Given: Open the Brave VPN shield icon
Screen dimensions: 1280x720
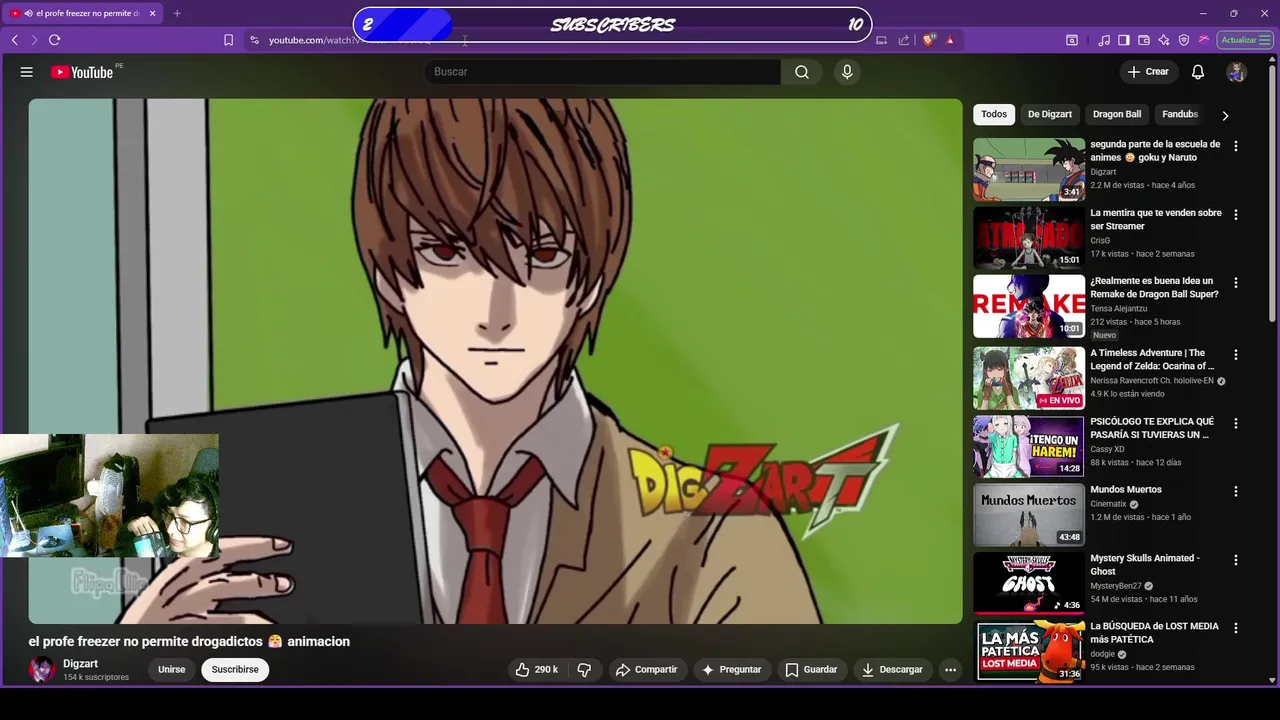Looking at the screenshot, I should (1184, 40).
